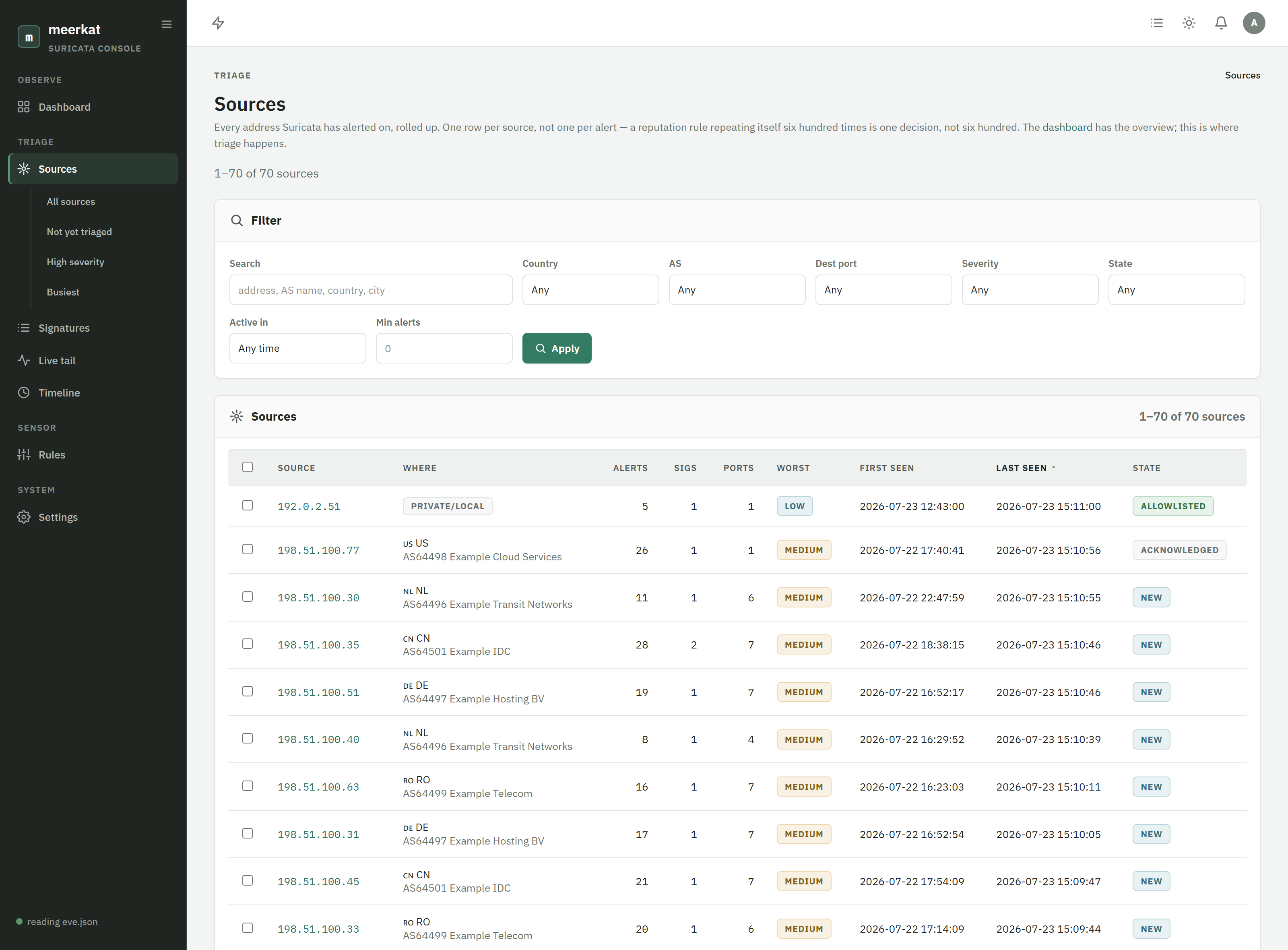Click the Dashboard grid icon
The width and height of the screenshot is (1288, 950).
(x=24, y=107)
